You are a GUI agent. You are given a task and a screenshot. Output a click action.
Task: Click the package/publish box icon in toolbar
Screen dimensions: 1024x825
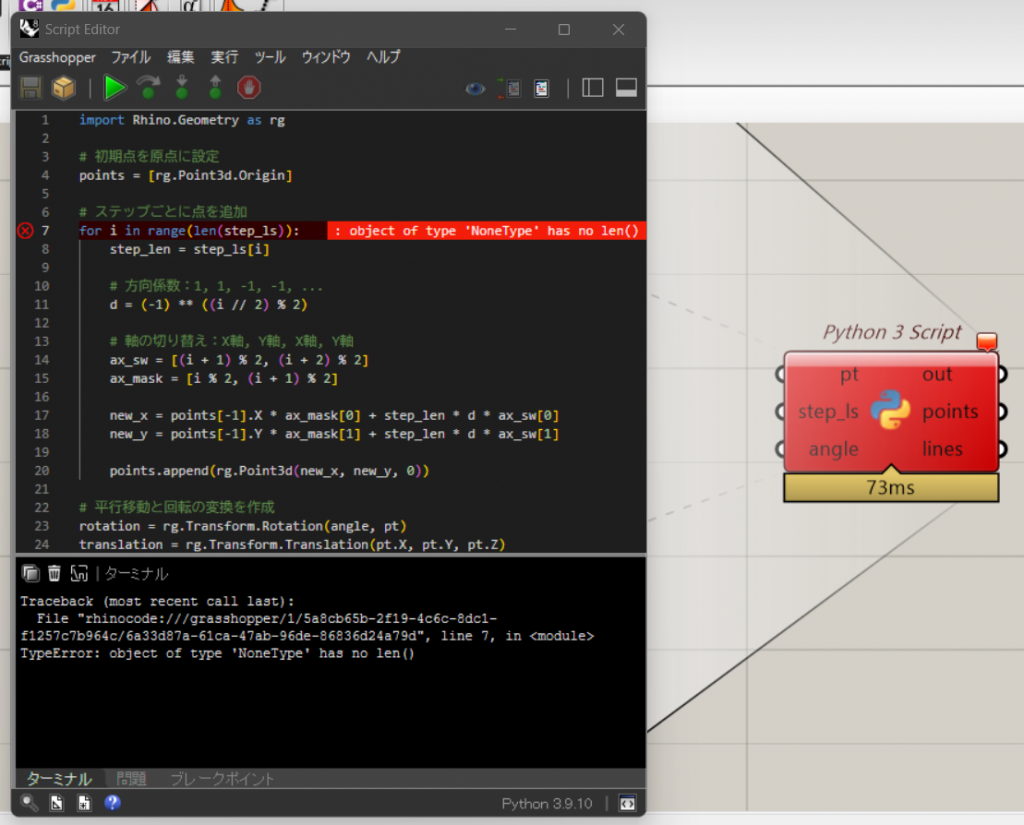point(62,88)
